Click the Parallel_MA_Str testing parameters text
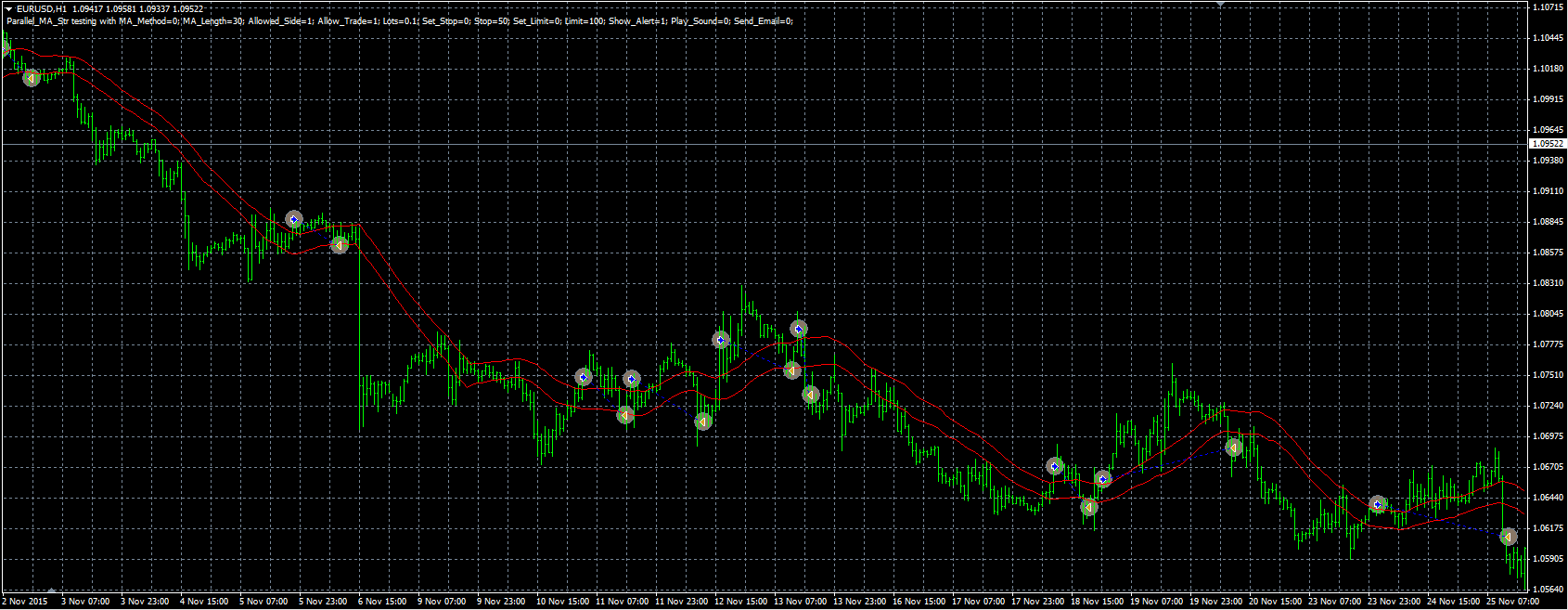Screen dimensions: 1568x610 pos(399,20)
